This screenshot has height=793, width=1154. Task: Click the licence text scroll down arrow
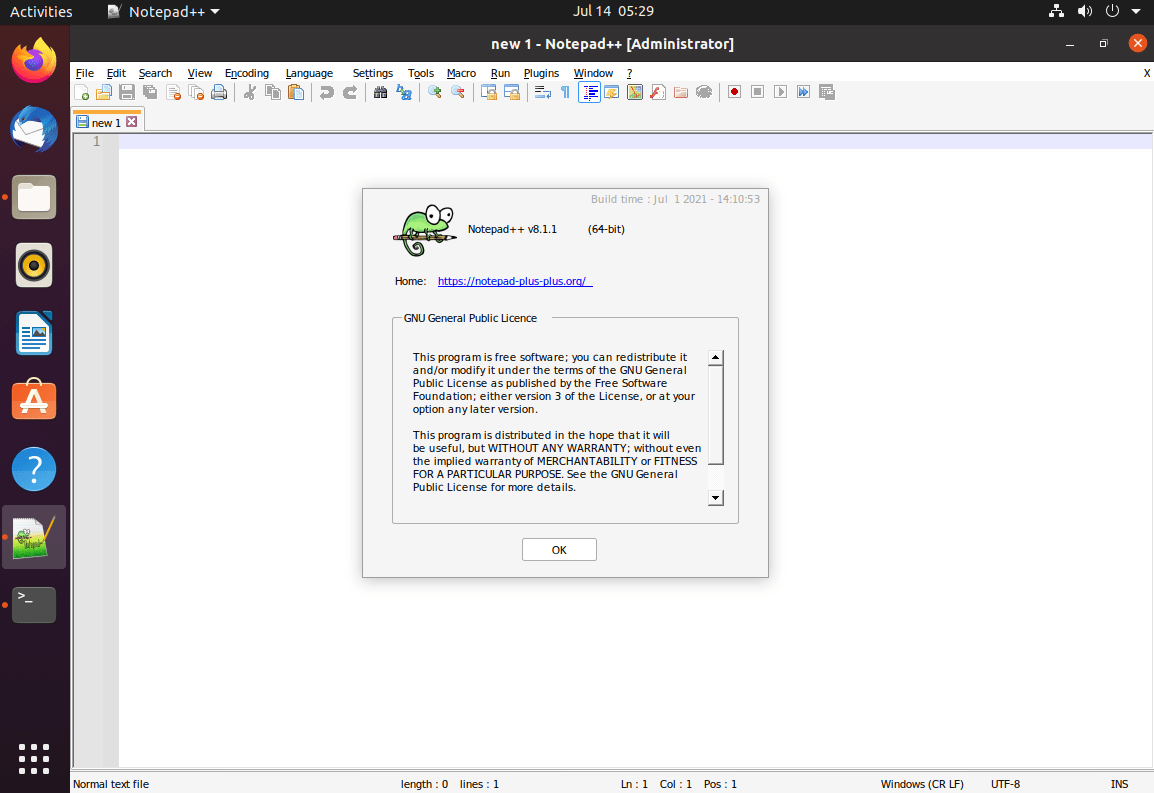(x=715, y=498)
